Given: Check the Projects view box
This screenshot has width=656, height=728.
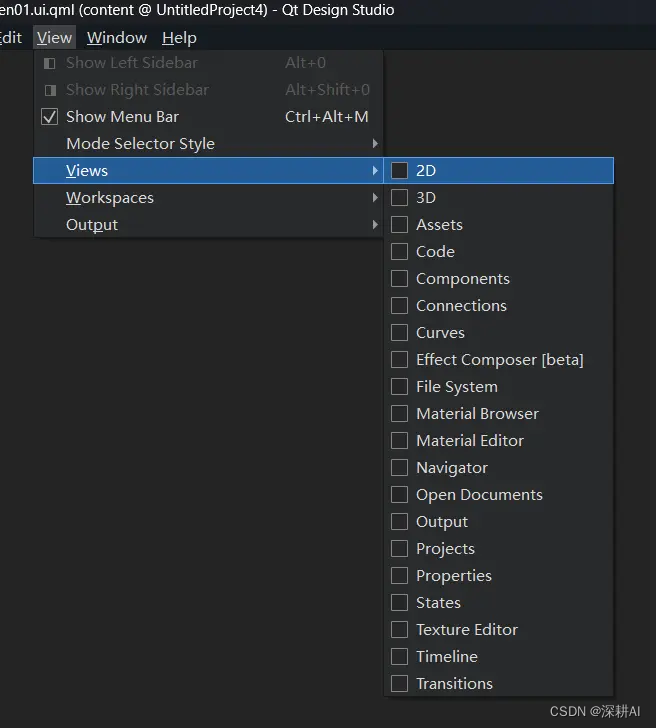Looking at the screenshot, I should coord(399,548).
